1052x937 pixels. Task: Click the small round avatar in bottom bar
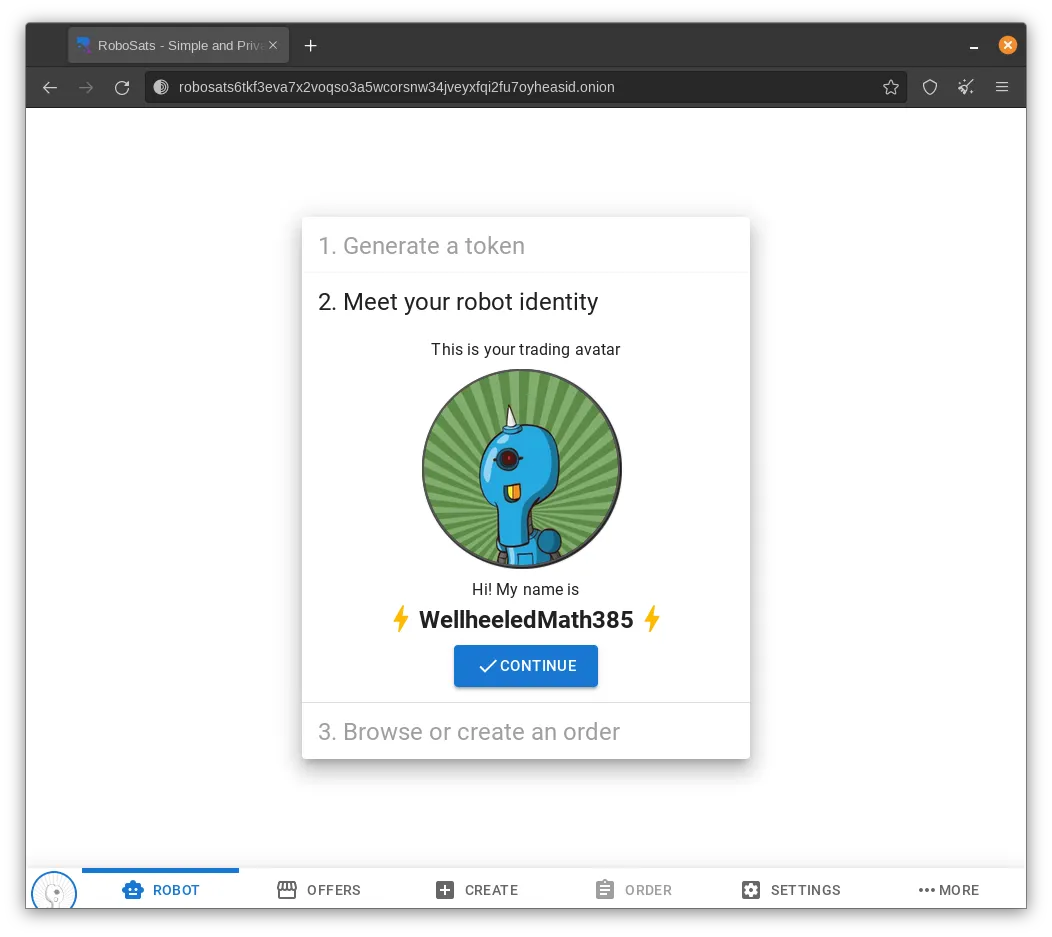pyautogui.click(x=54, y=891)
